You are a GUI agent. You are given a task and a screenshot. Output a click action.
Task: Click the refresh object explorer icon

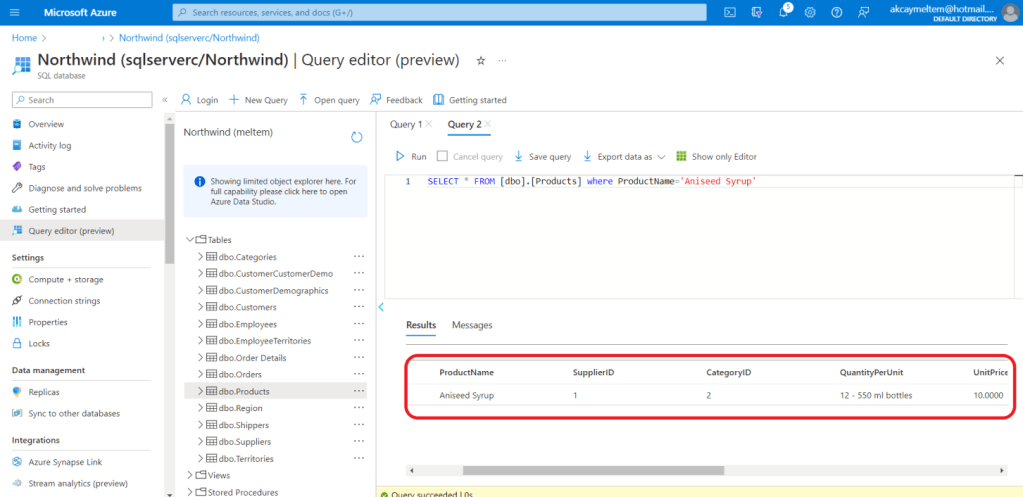pos(356,137)
